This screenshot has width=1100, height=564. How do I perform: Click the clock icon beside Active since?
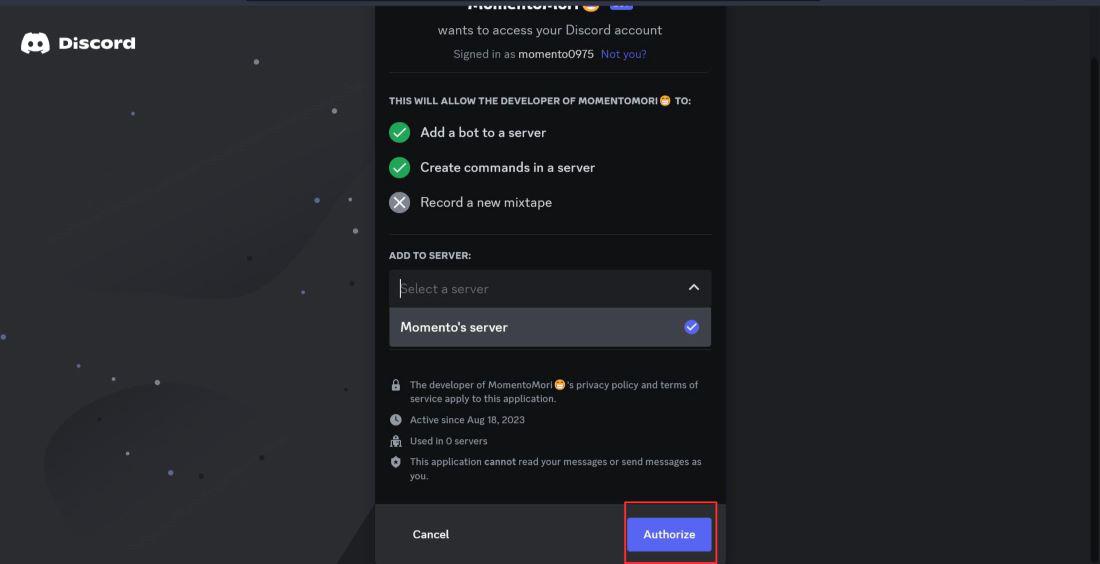(396, 420)
